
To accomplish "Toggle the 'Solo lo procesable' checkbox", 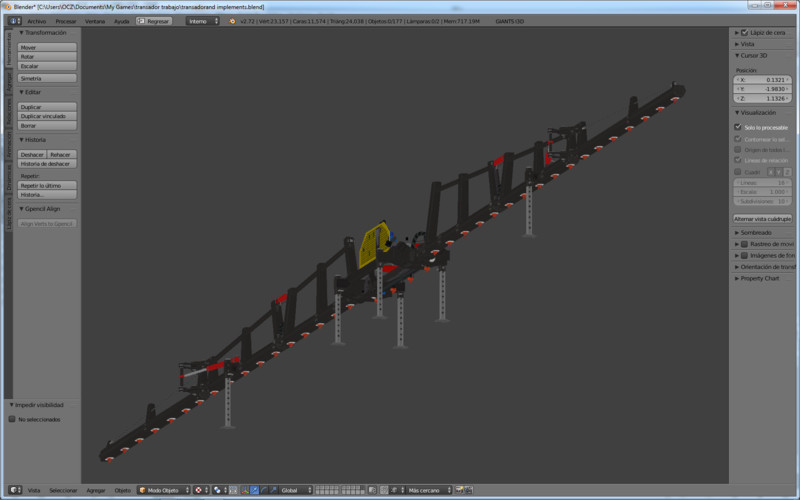I will [x=738, y=127].
